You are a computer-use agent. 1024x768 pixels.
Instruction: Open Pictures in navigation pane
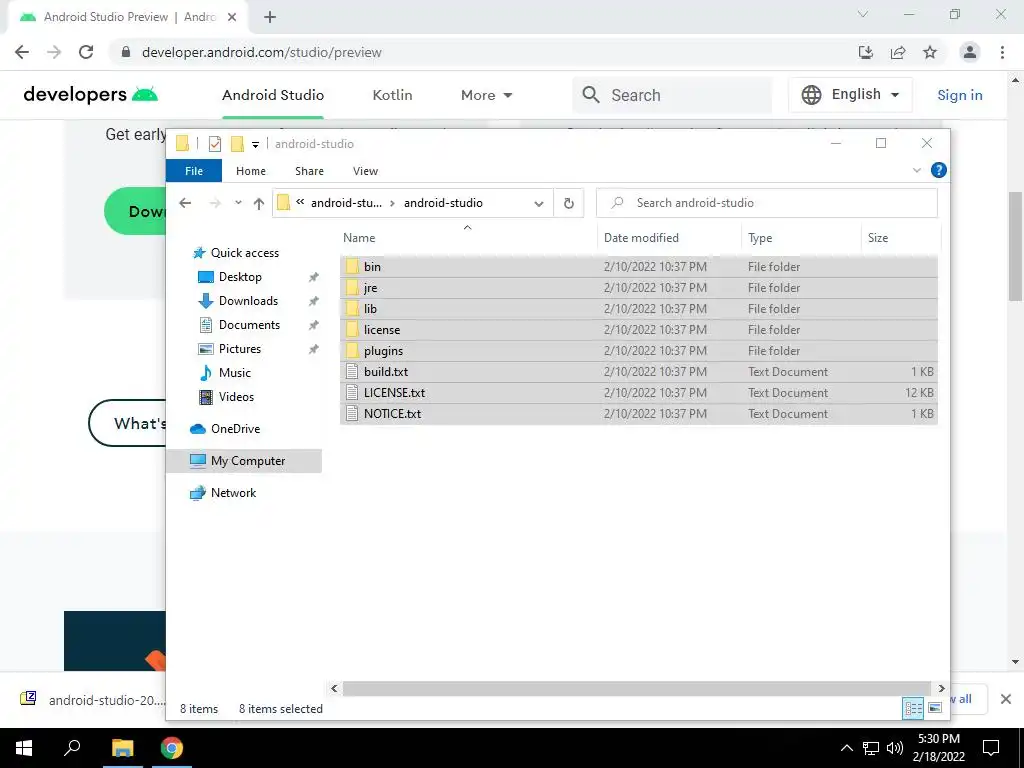tap(229, 349)
